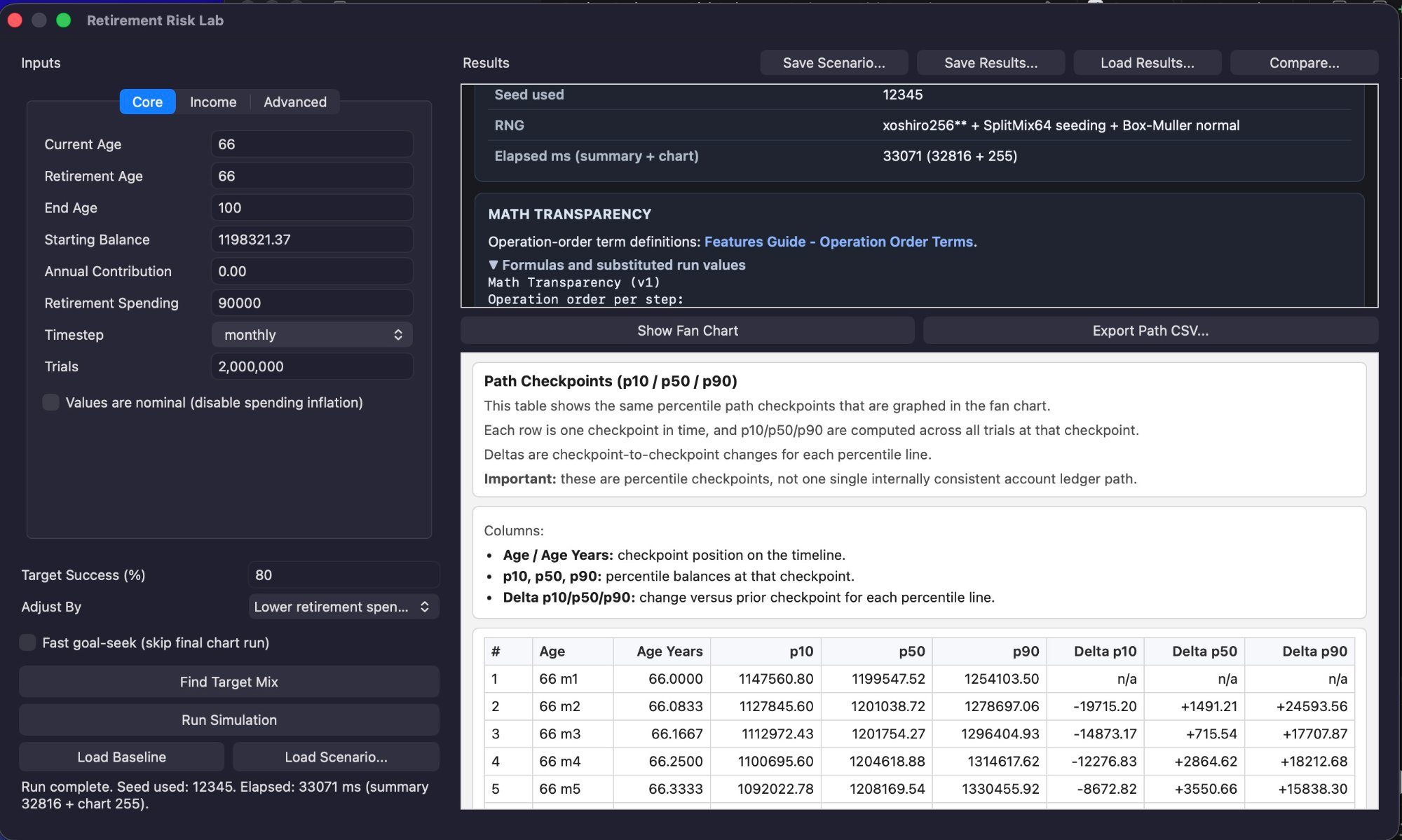Click the Trials input field
1402x840 pixels.
pyautogui.click(x=311, y=366)
